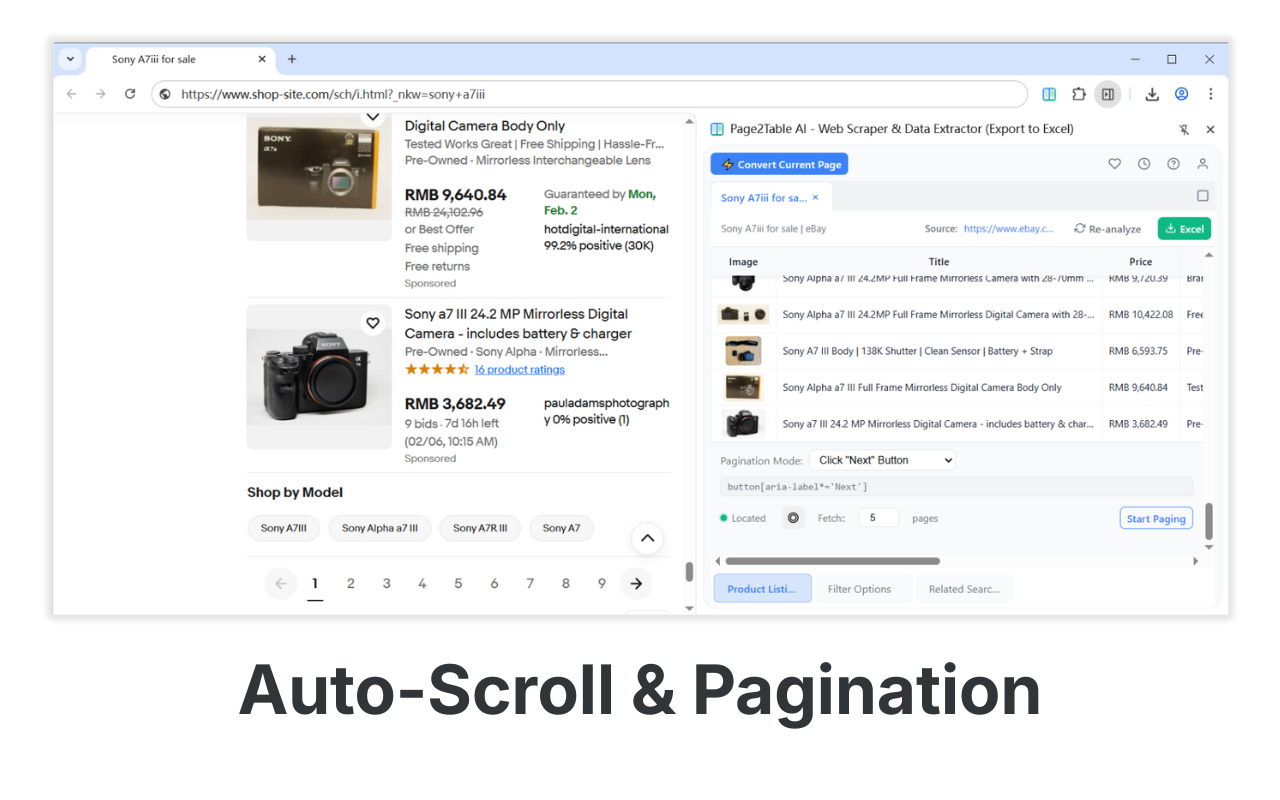Image resolution: width=1280 pixels, height=800 pixels.
Task: Open the browser Downloads icon
Action: [x=1152, y=94]
